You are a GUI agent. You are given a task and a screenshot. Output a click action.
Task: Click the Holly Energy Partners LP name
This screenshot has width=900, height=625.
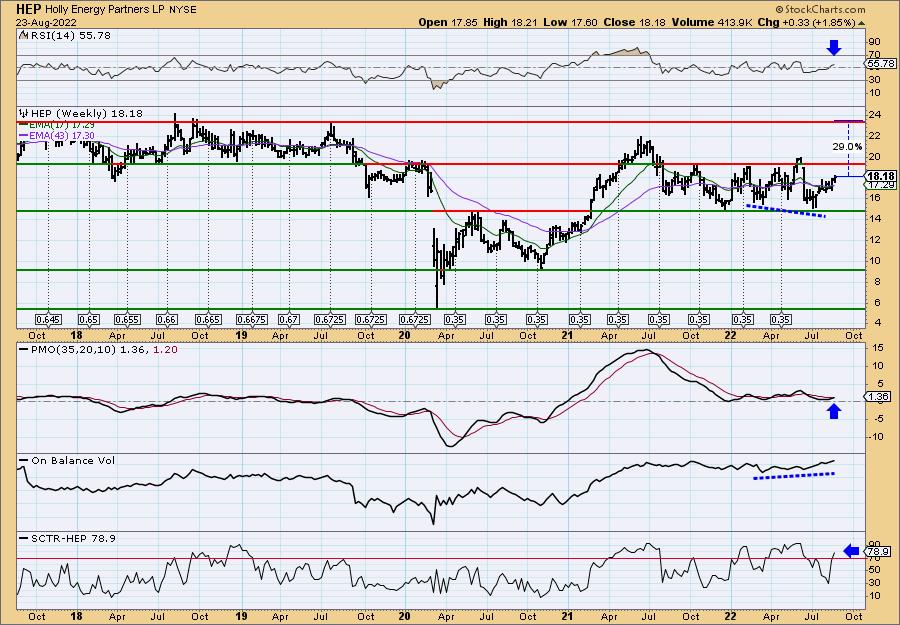(x=105, y=10)
